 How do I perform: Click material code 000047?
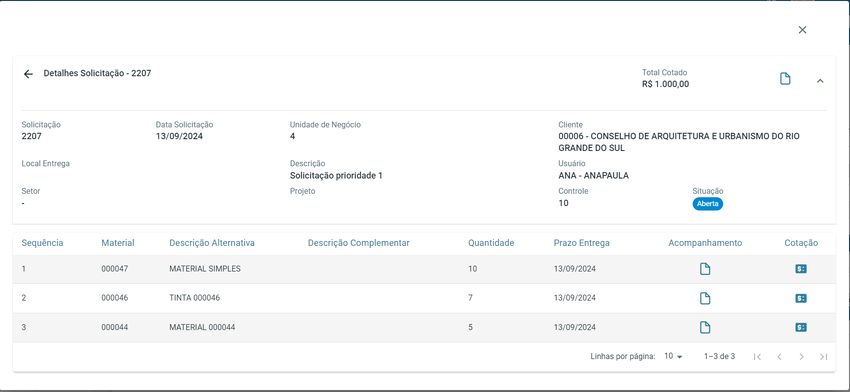(x=115, y=269)
